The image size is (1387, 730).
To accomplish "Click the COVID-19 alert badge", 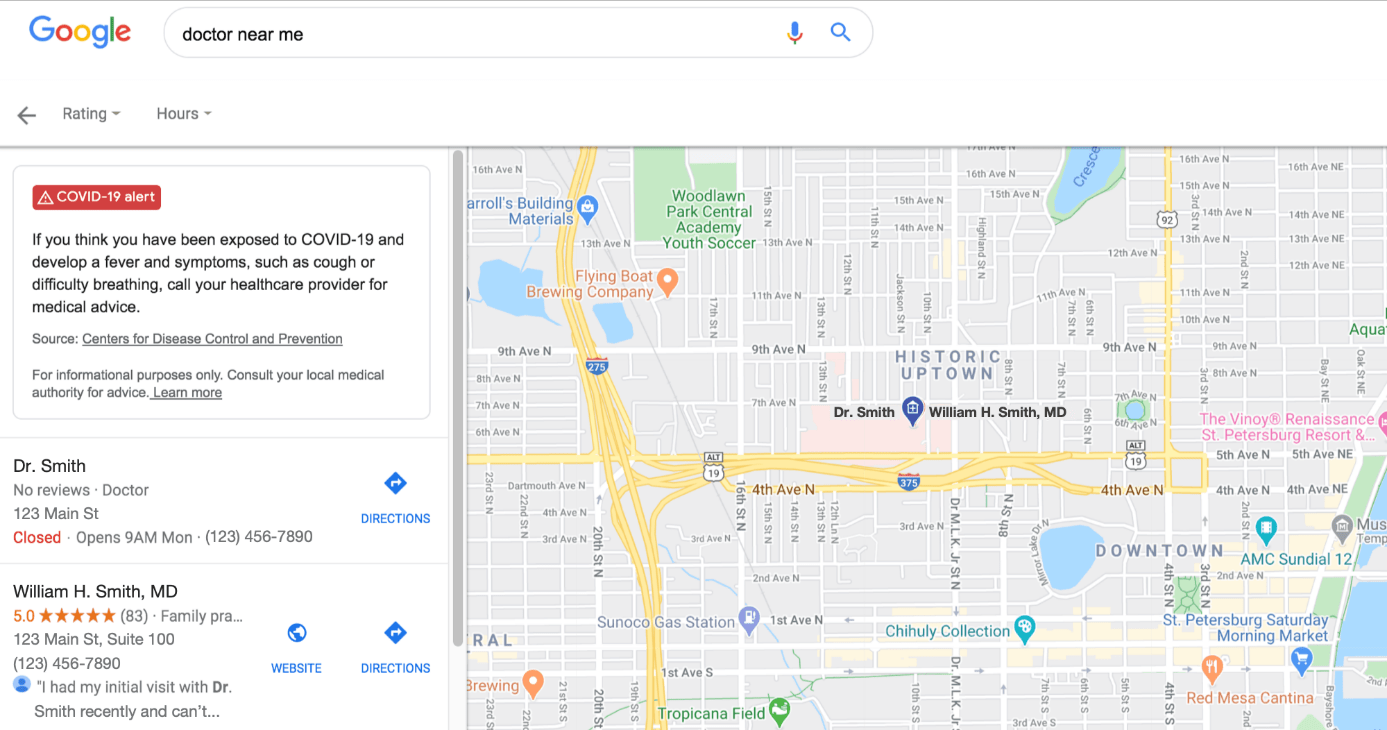I will [97, 197].
